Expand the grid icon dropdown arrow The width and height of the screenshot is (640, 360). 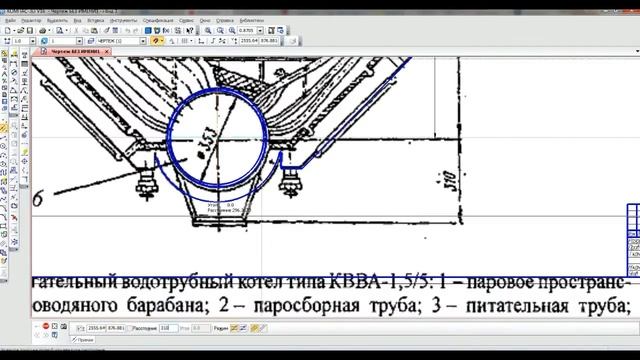pyautogui.click(x=191, y=41)
